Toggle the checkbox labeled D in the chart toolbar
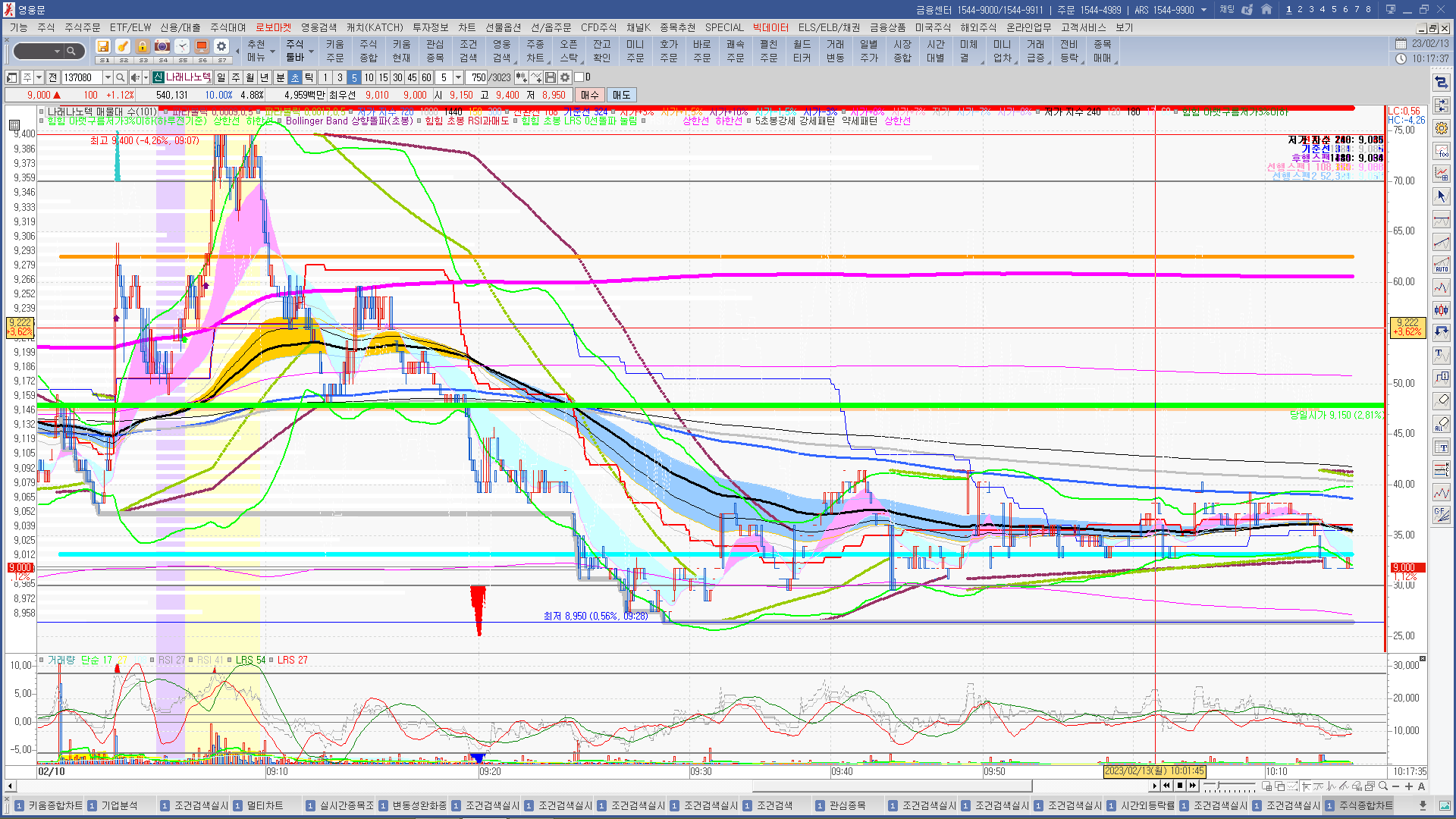1456x819 pixels. tap(579, 77)
